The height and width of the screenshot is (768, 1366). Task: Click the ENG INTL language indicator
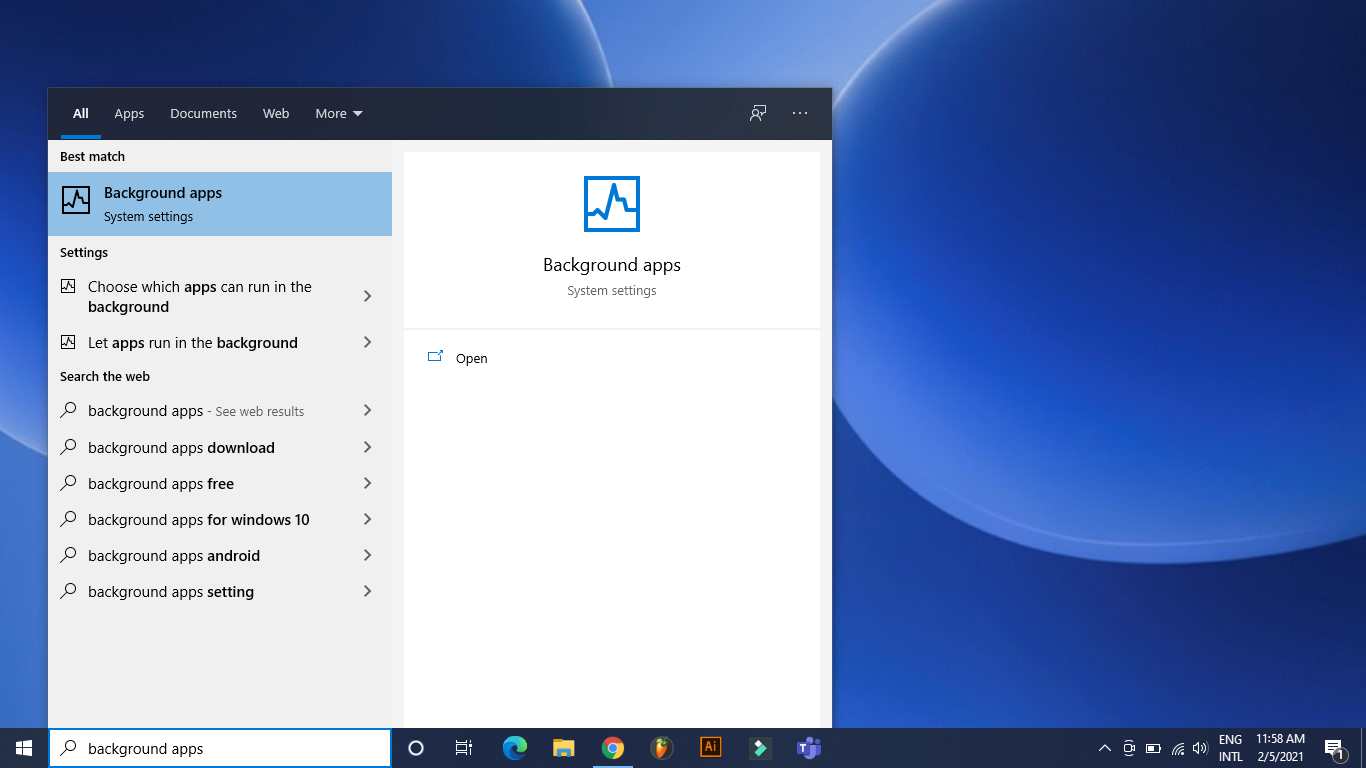[1231, 748]
